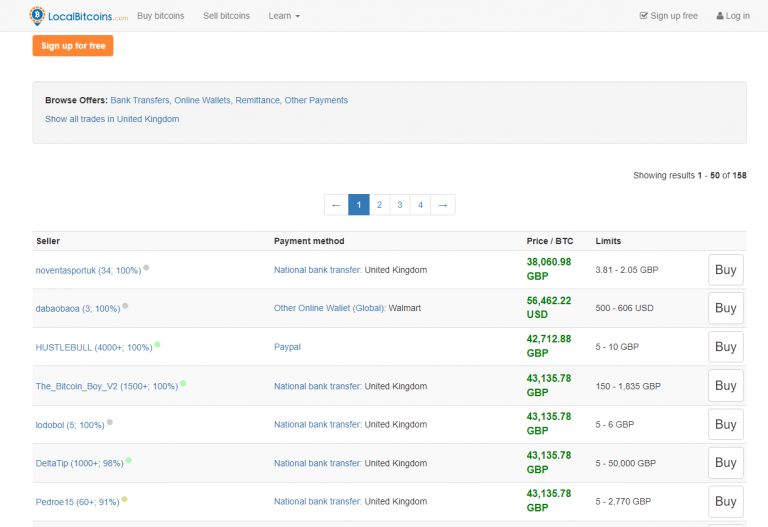Jump to results page 3
This screenshot has height=527, width=768.
coord(400,205)
